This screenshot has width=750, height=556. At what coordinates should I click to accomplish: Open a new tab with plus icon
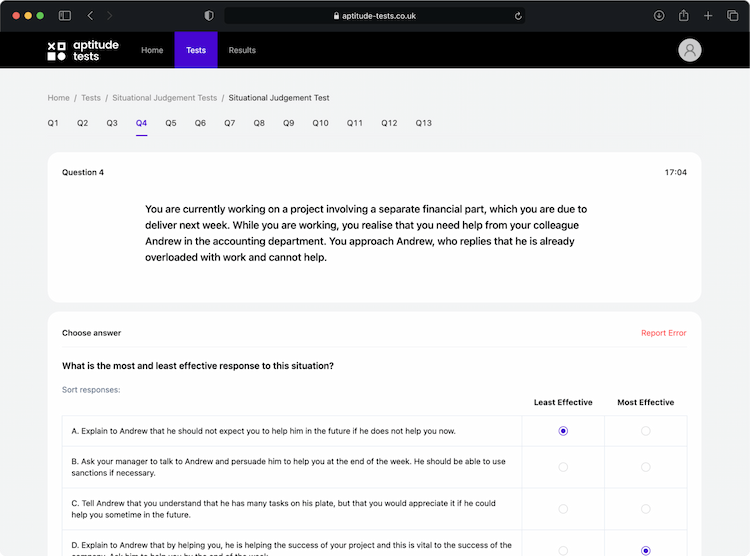point(708,16)
